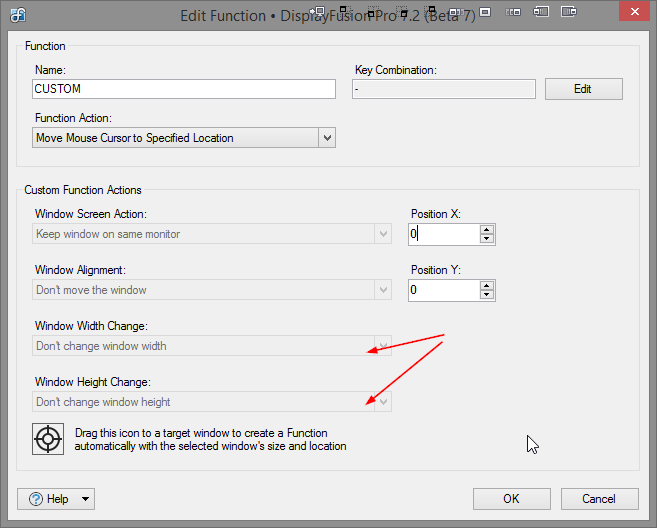Expand the Window Alignment dropdown
Screen dimensions: 657x528
click(382, 290)
